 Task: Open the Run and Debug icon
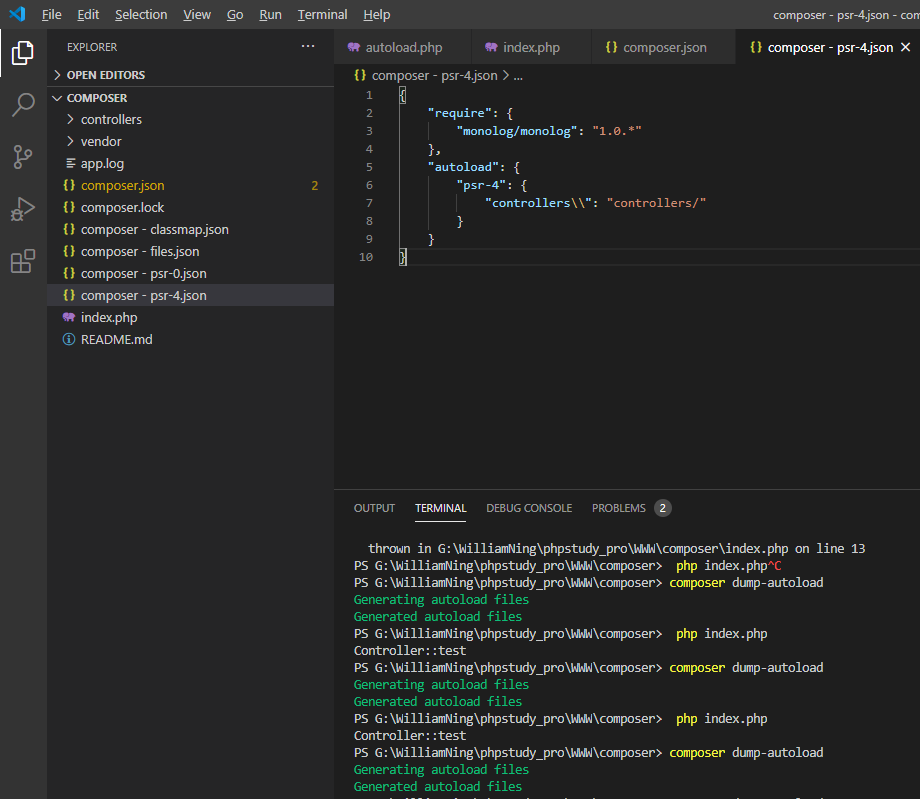click(x=22, y=209)
